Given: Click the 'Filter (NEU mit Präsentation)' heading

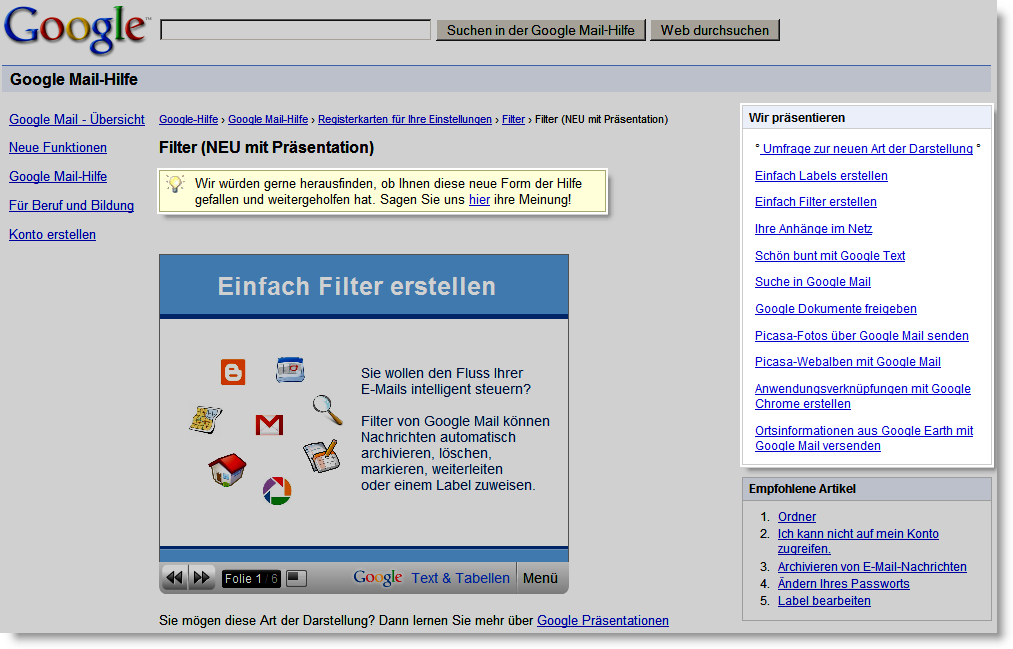Looking at the screenshot, I should click(x=266, y=147).
